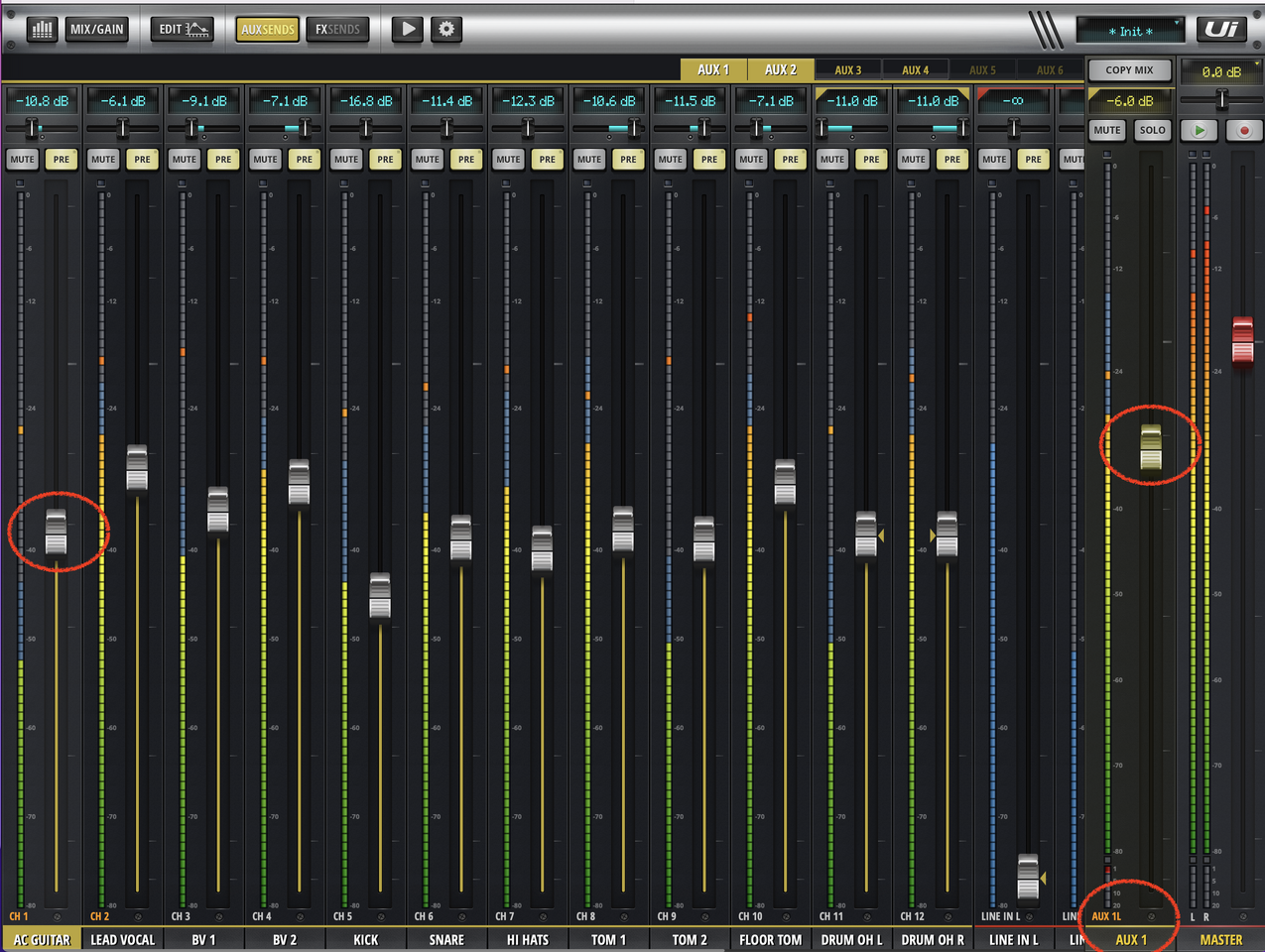Viewport: 1265px width, 952px height.
Task: Select the KICK channel label
Action: click(x=366, y=939)
